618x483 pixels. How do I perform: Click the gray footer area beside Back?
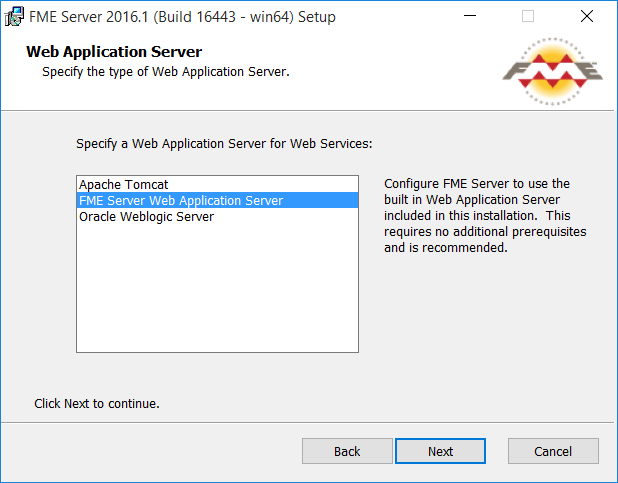(x=150, y=451)
